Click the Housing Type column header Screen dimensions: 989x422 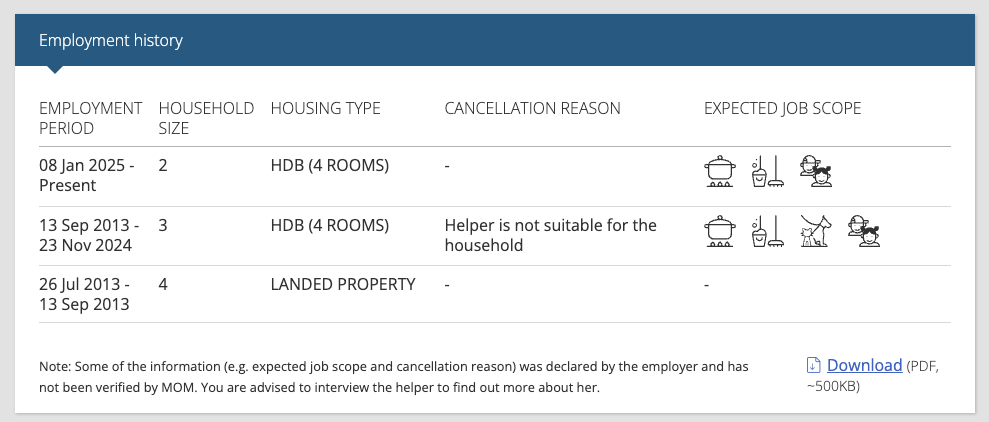325,108
